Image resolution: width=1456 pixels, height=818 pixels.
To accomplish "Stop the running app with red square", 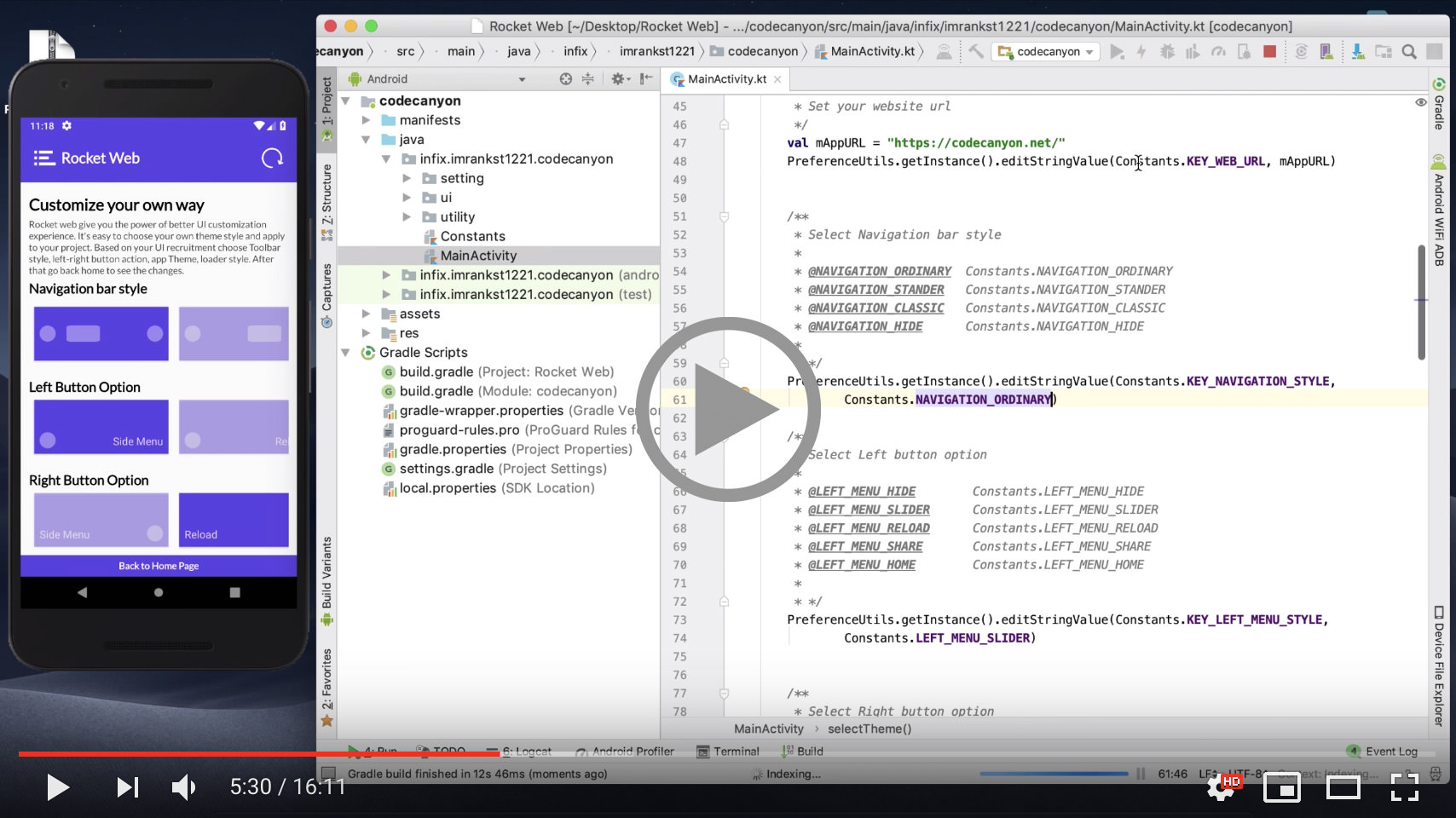I will click(1269, 52).
